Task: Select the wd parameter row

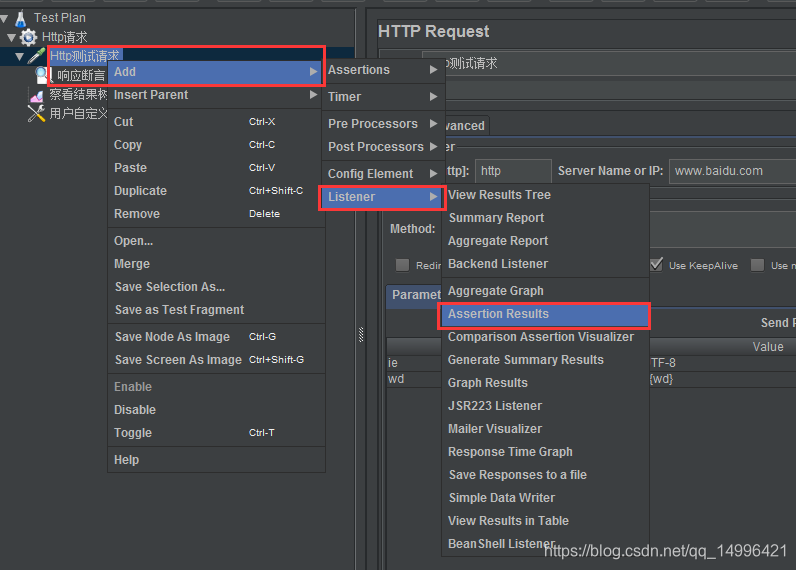Action: (414, 379)
